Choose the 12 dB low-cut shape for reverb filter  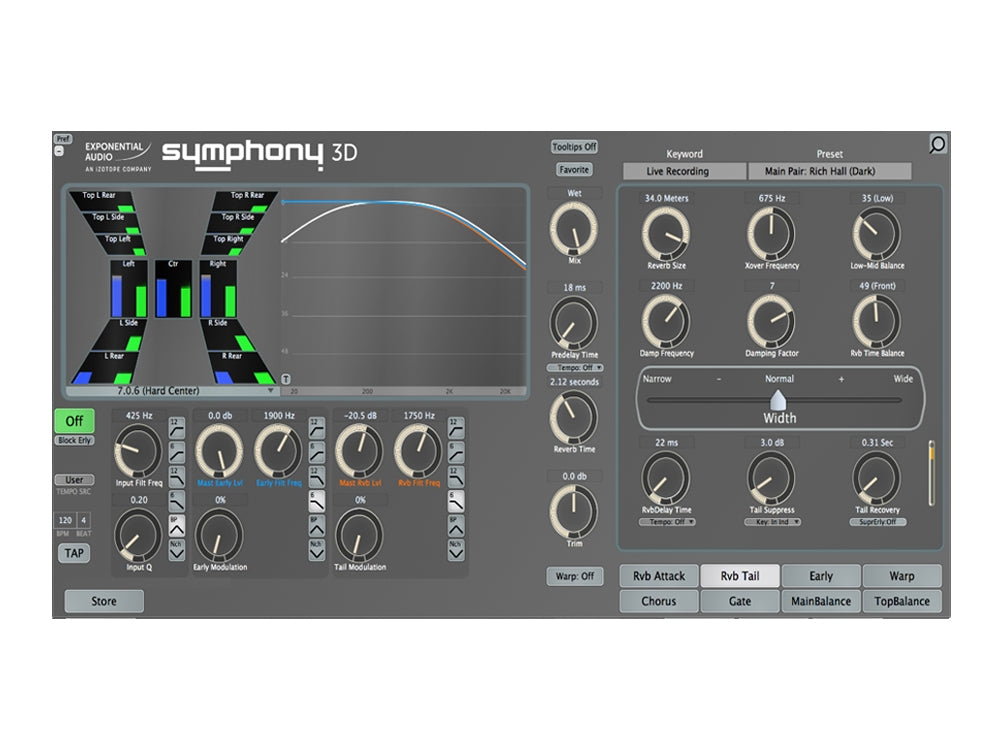pyautogui.click(x=456, y=425)
